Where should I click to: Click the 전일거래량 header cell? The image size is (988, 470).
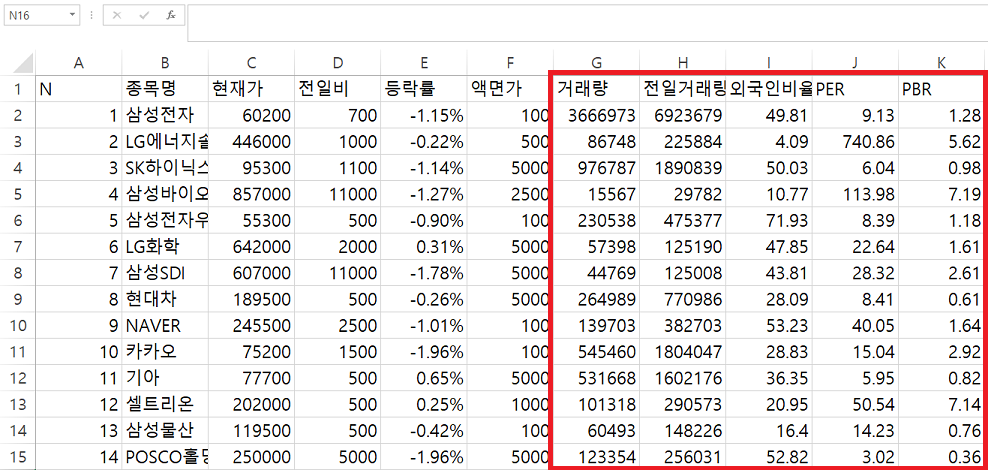(683, 89)
